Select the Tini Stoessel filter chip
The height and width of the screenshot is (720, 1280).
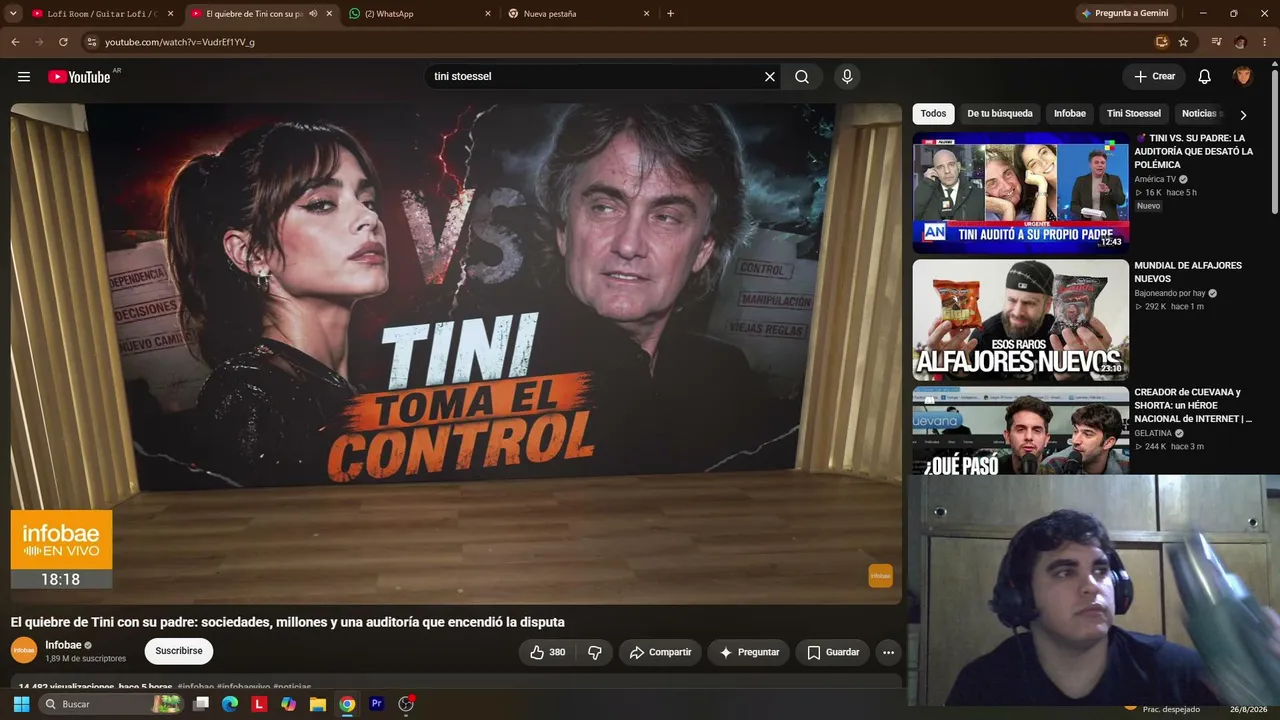1134,114
